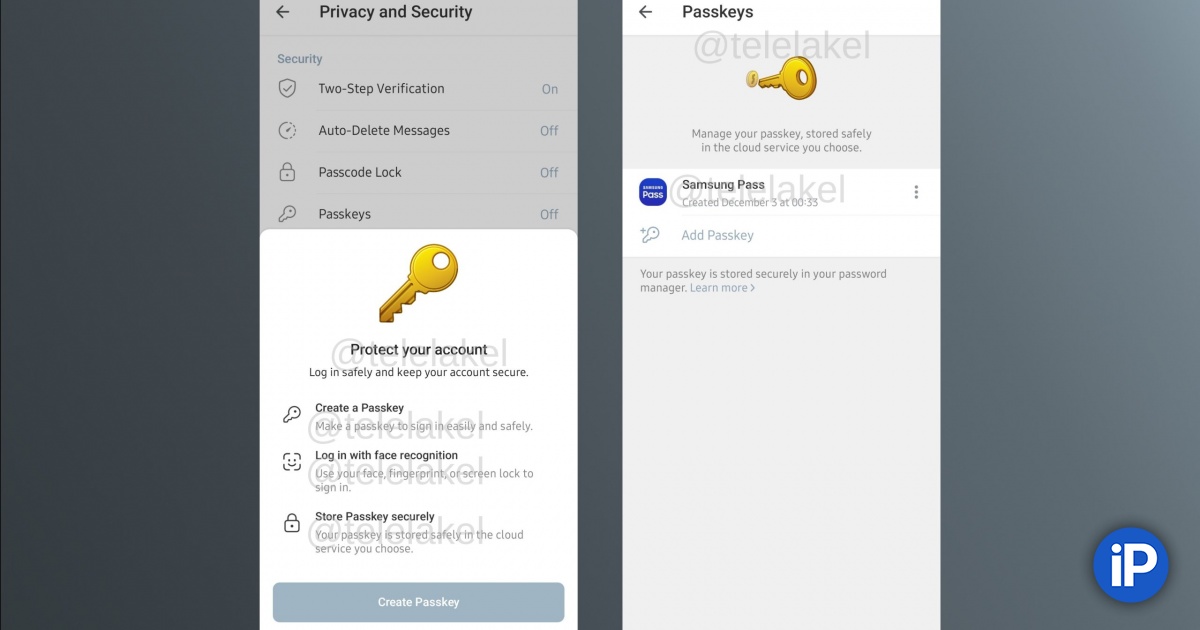
Task: Expand the Learn more chevron link
Action: tap(722, 288)
